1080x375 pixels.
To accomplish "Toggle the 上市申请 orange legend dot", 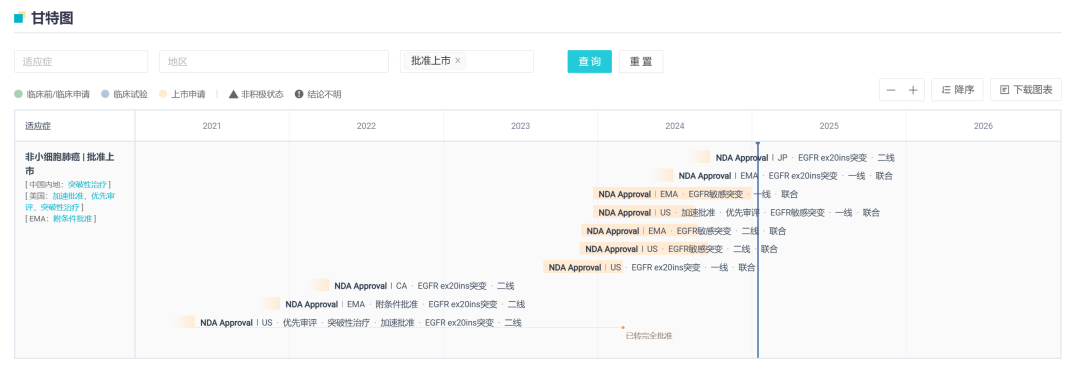I will point(163,94).
